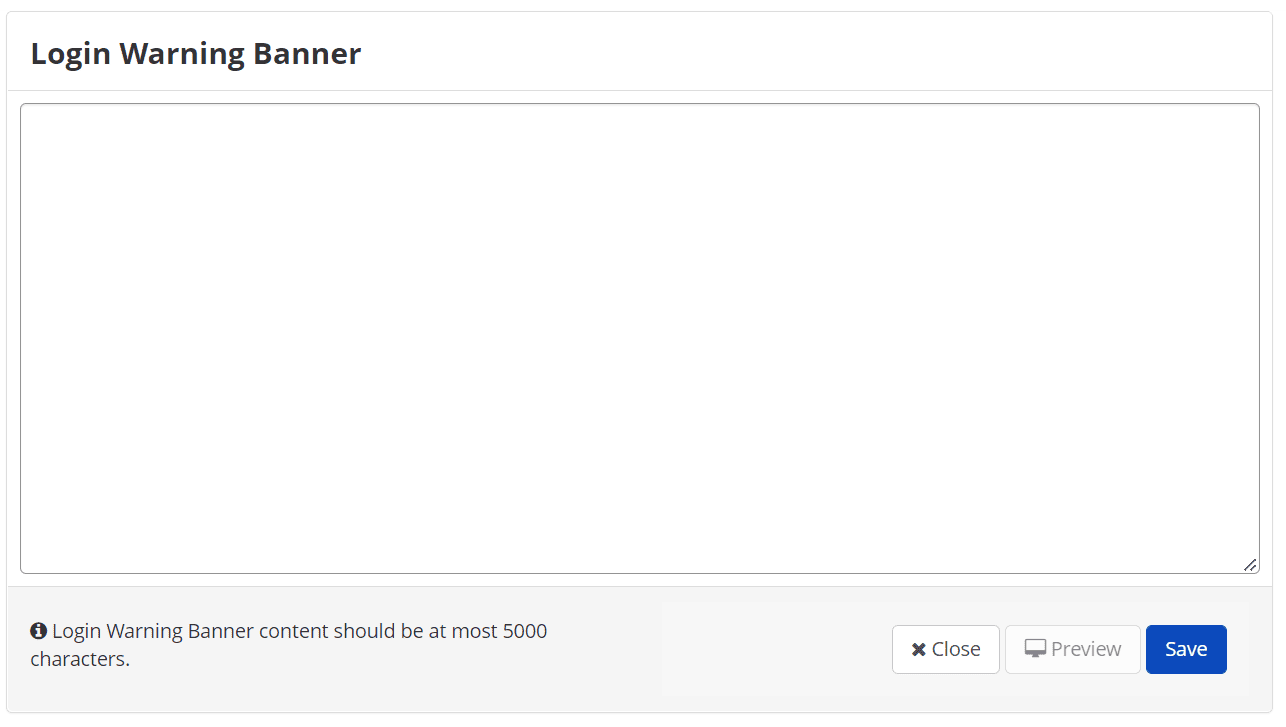Viewport: 1286px width, 727px height.
Task: Click the Preview label text
Action: coord(1086,650)
